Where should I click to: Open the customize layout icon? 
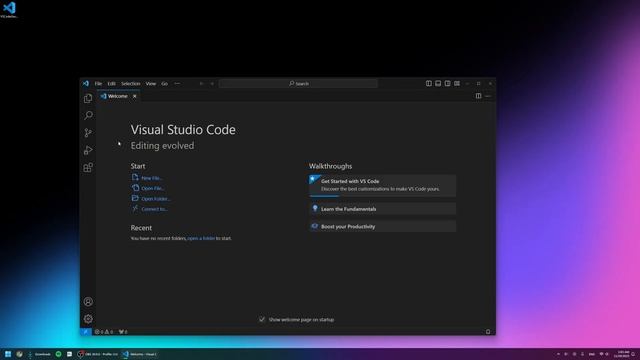(457, 83)
